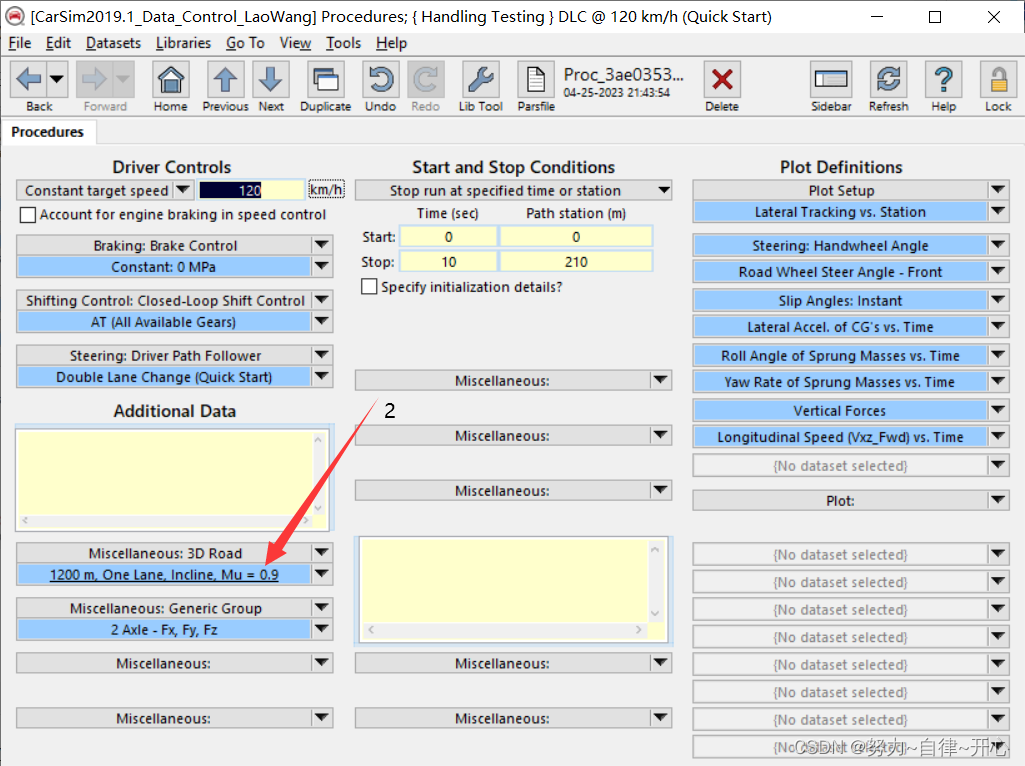Open the Libraries menu

coord(183,43)
